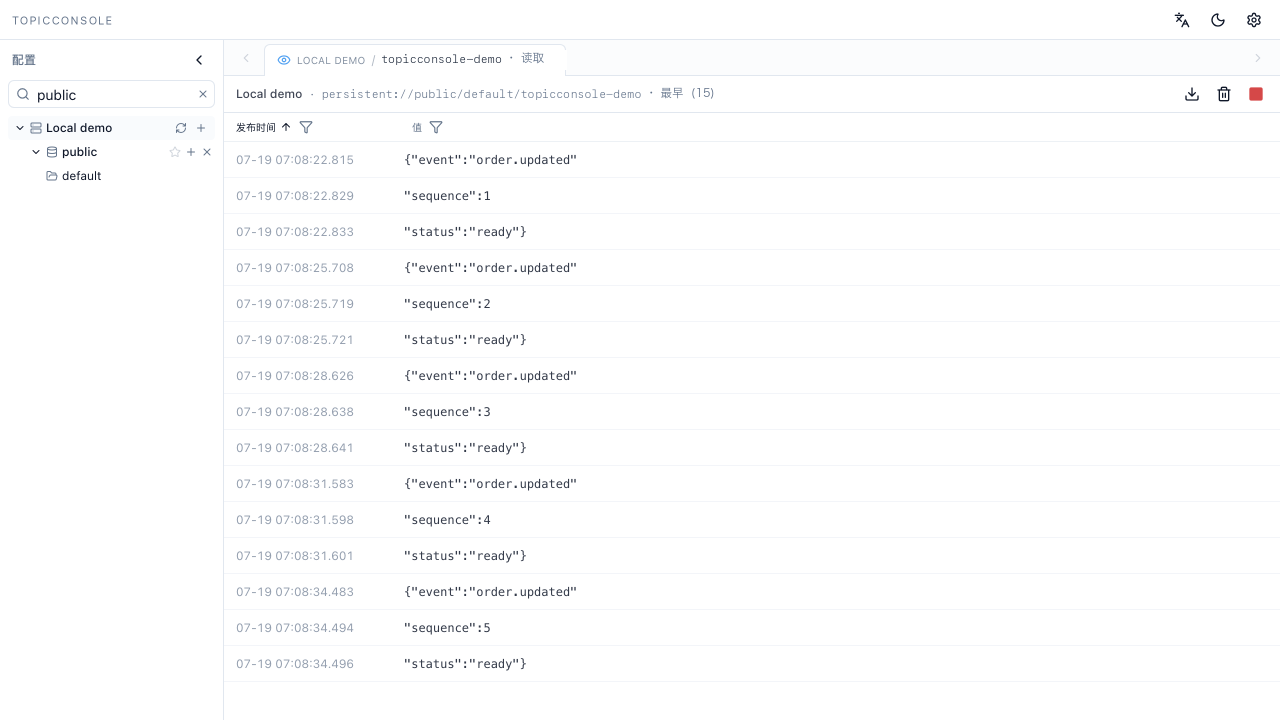Viewport: 1280px width, 720px height.
Task: Click the eye icon on the tab
Action: (284, 60)
